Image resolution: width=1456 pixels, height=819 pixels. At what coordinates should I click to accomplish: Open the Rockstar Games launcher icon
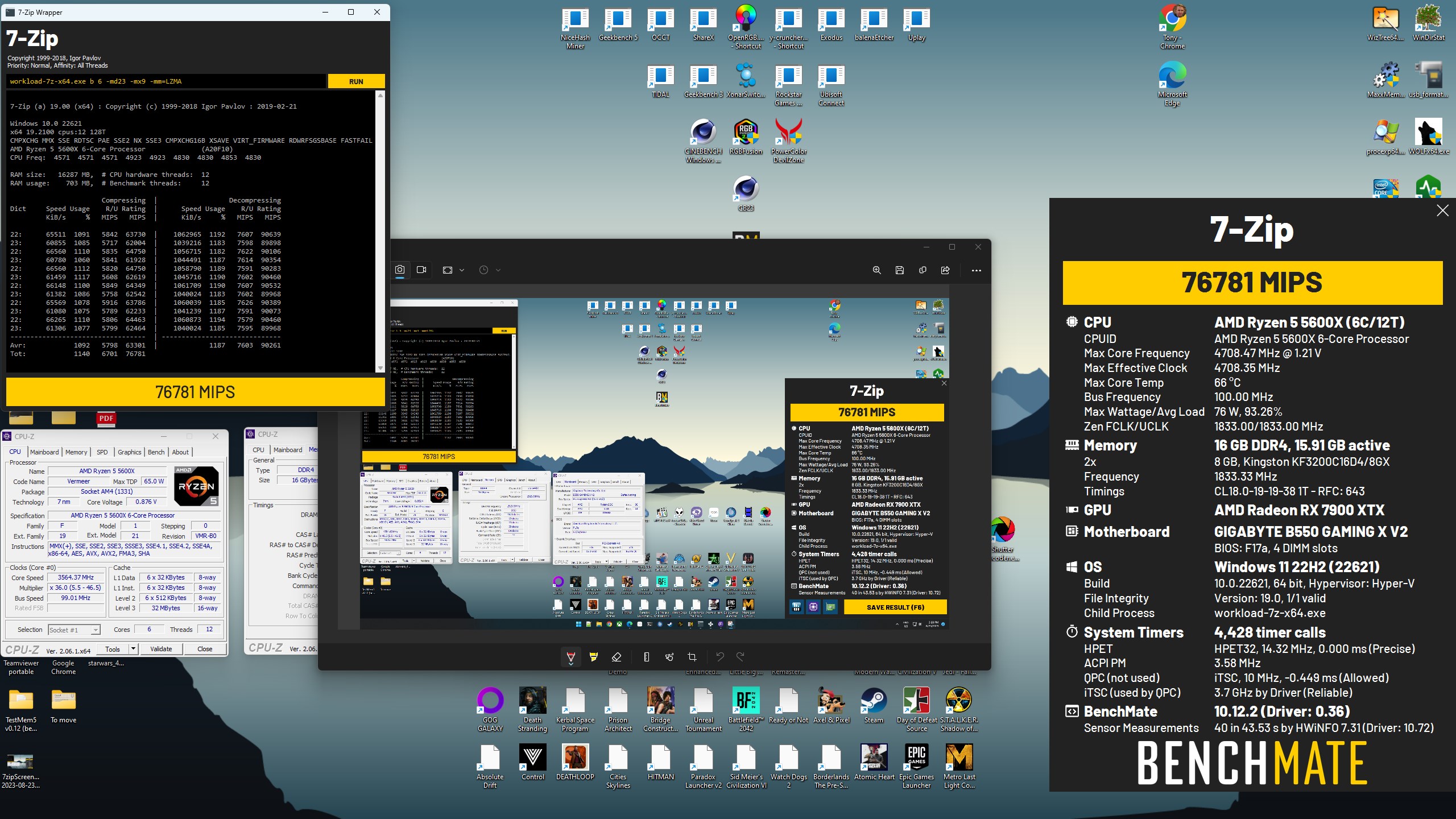(x=789, y=85)
